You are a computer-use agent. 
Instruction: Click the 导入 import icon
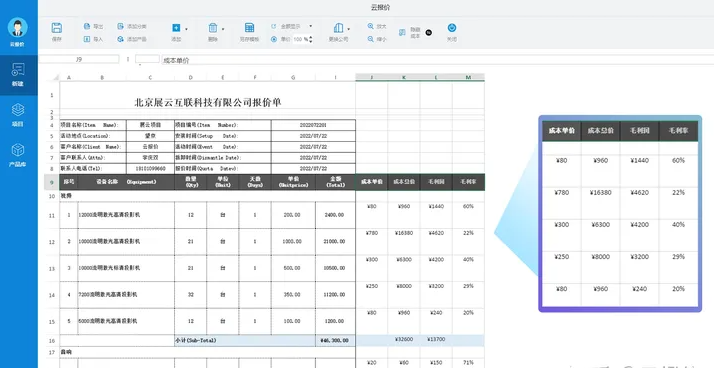point(87,39)
